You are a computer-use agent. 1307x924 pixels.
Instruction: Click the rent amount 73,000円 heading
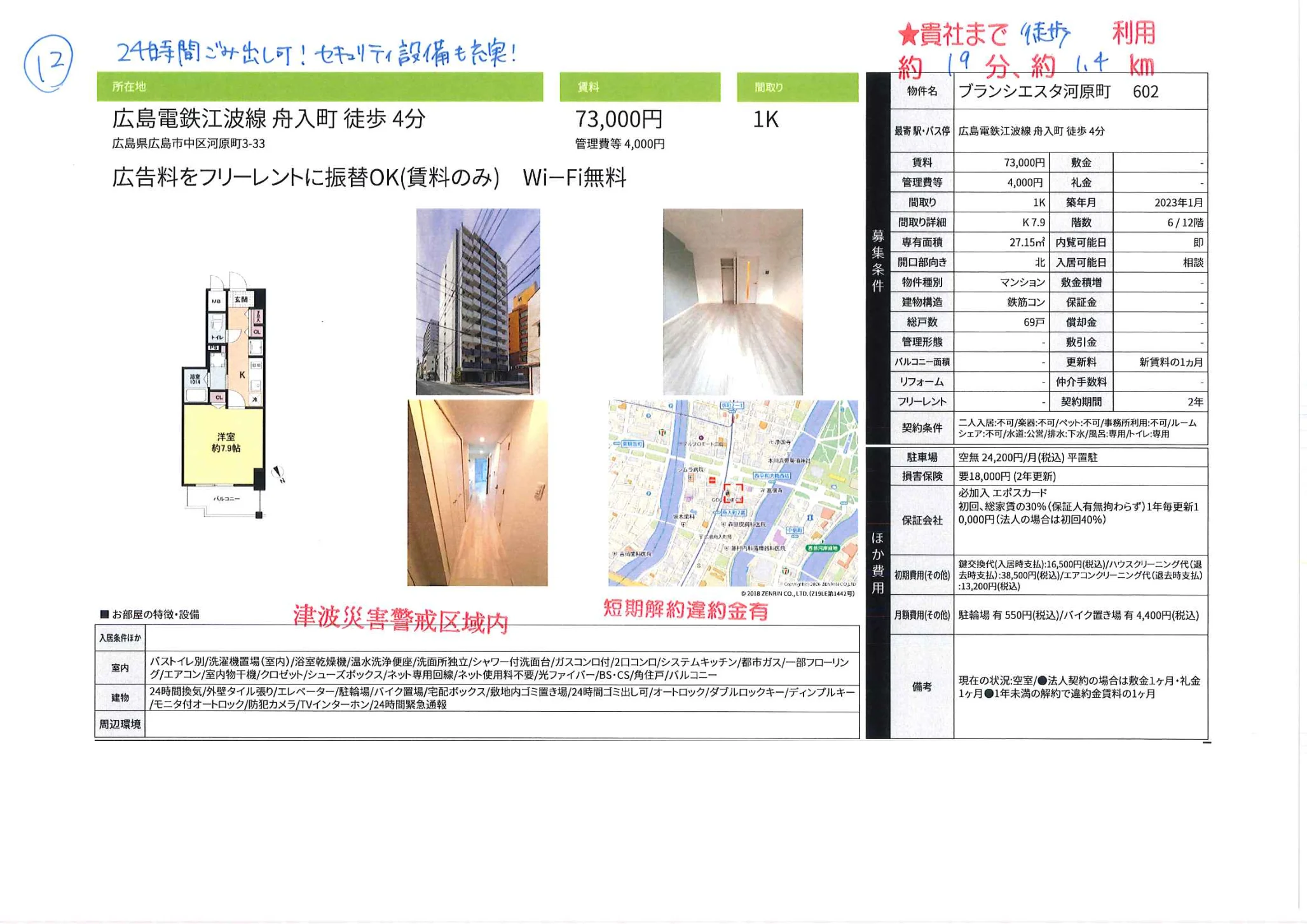[619, 119]
